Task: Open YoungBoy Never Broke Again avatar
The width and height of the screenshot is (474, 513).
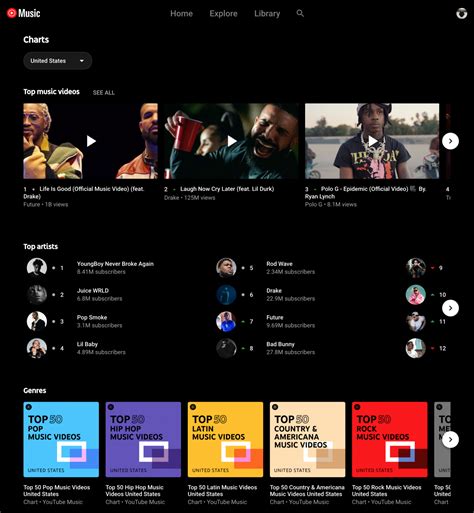Action: tap(37, 268)
